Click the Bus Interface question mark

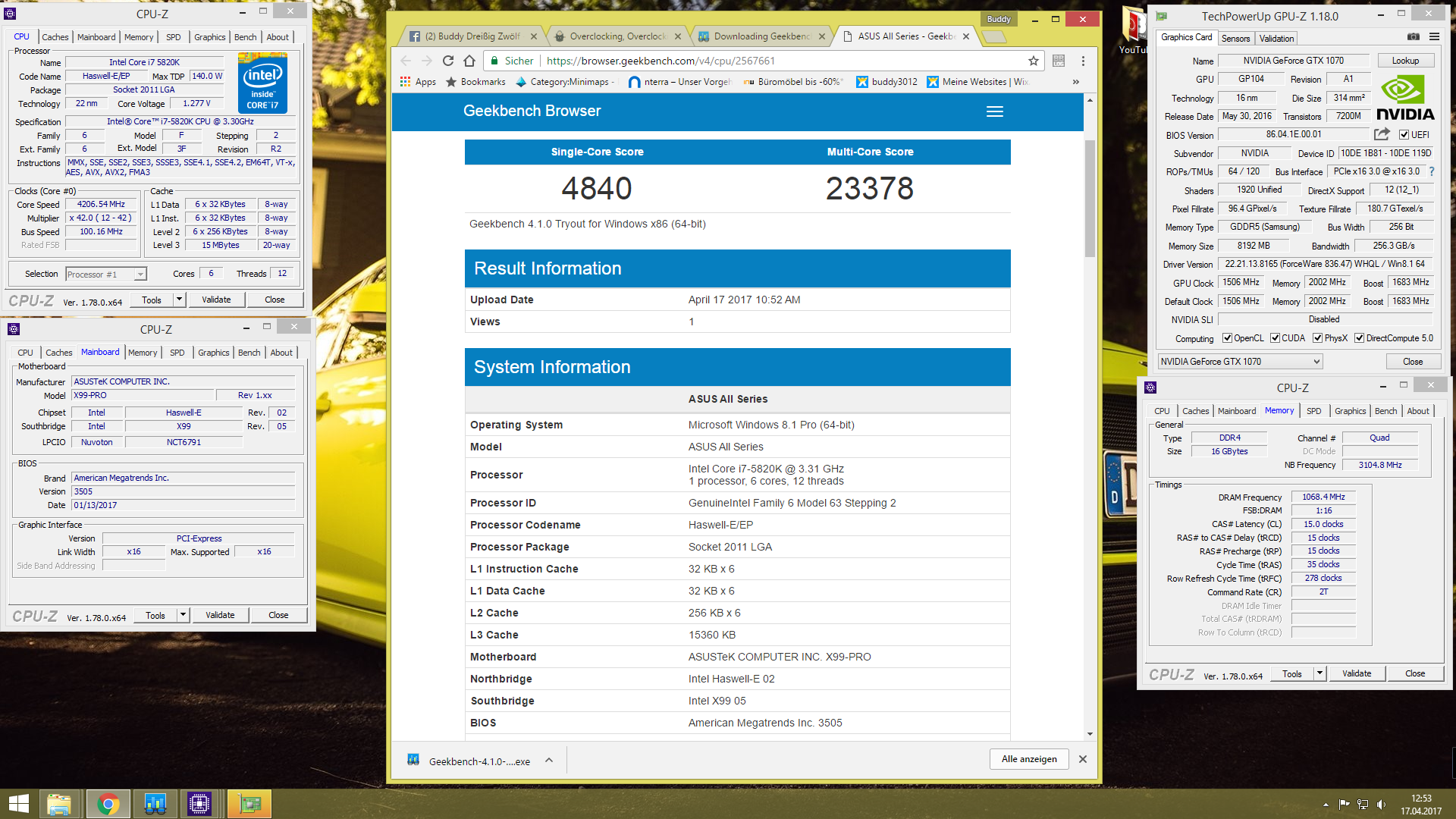pyautogui.click(x=1432, y=171)
